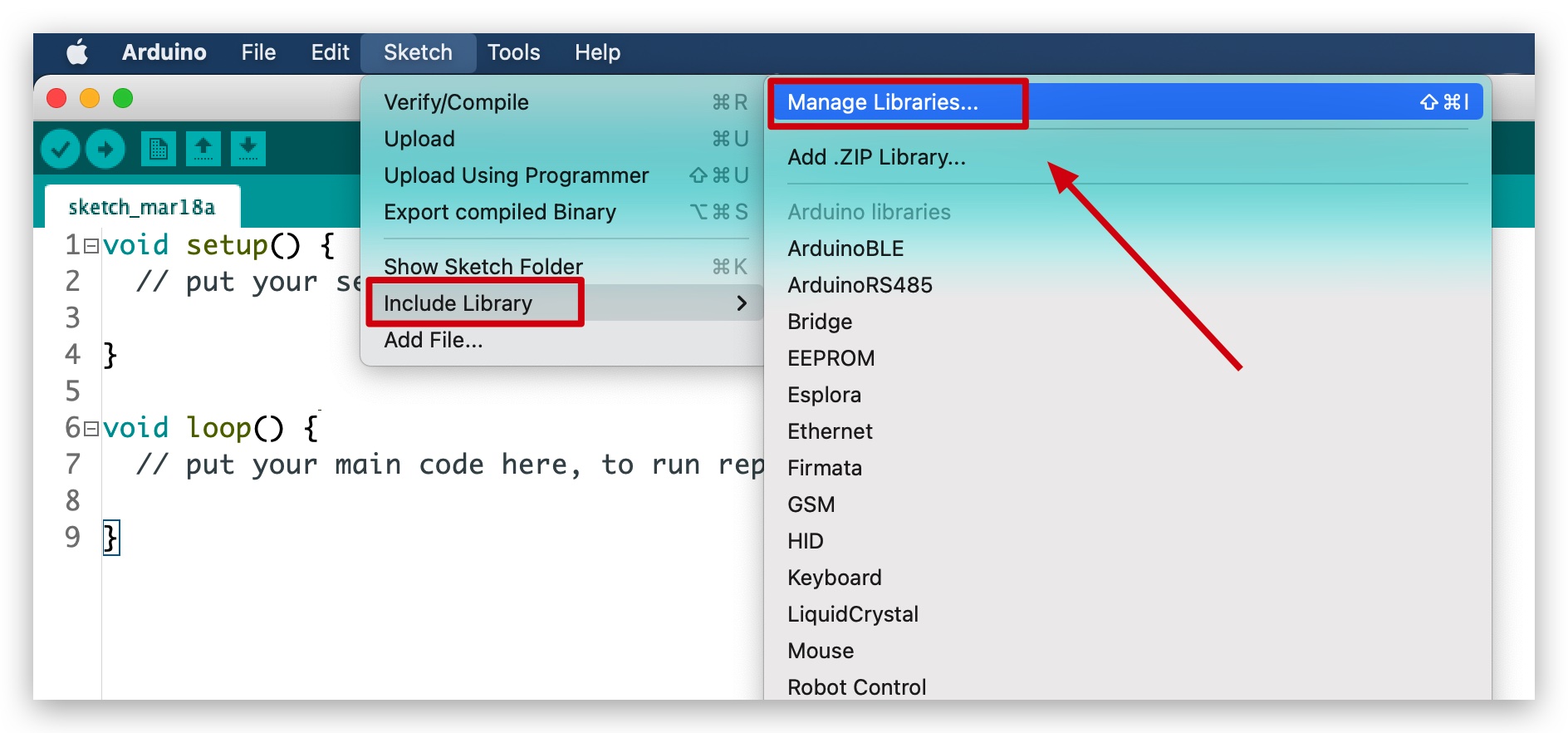1568x733 pixels.
Task: Include the Keyboard library
Action: coord(1128,578)
